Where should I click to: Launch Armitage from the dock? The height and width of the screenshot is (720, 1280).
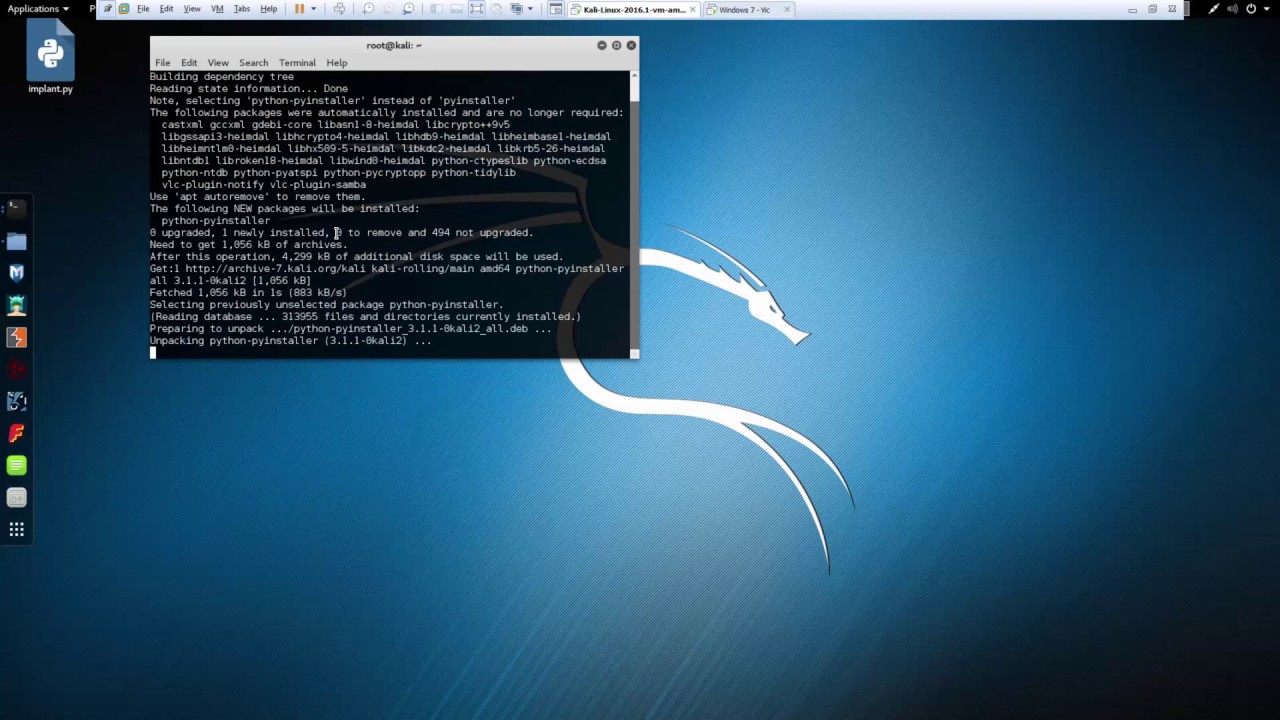16,305
